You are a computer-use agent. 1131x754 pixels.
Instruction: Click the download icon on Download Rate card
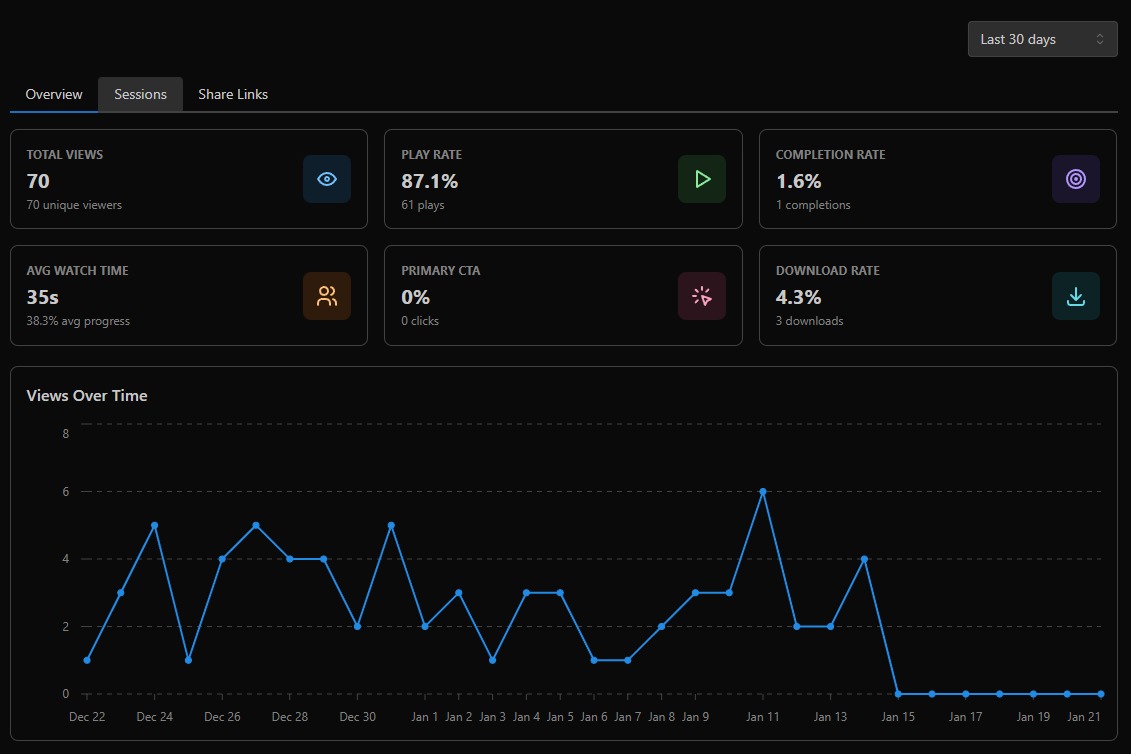1075,295
